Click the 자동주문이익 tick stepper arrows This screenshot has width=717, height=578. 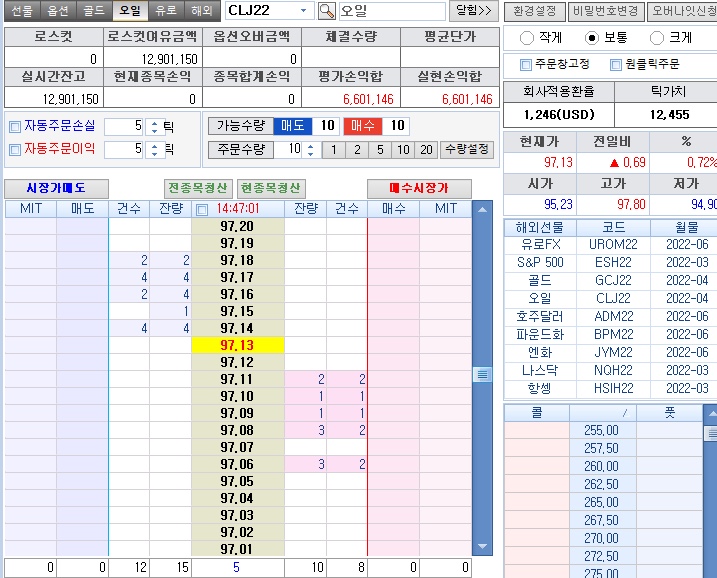tap(153, 149)
